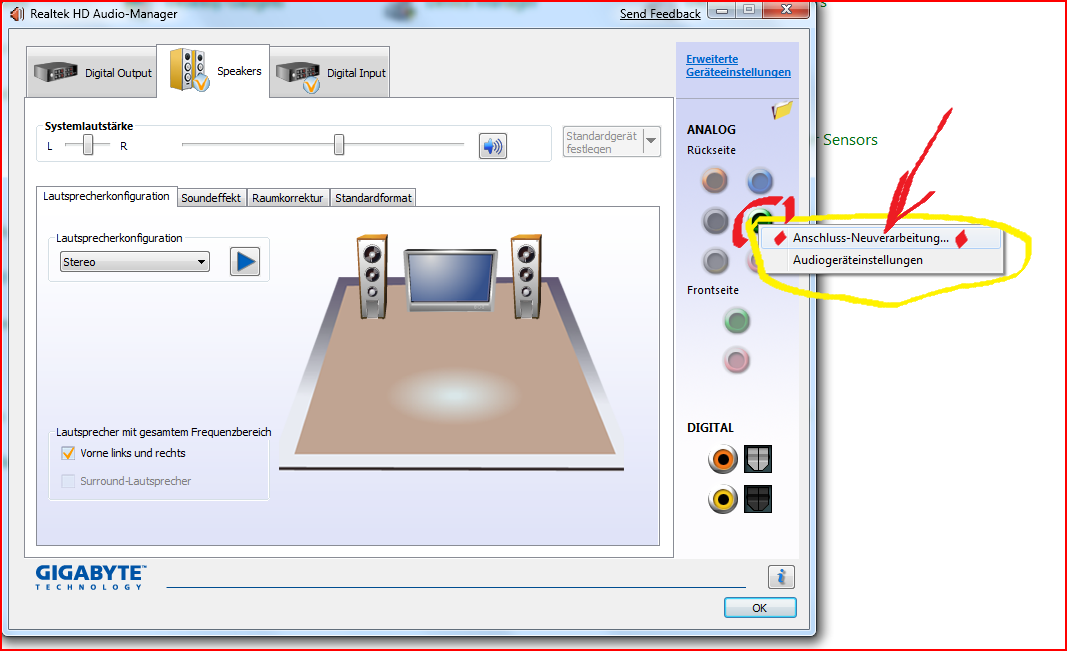
Task: Open the yellow folder connector settings icon
Action: tap(783, 110)
